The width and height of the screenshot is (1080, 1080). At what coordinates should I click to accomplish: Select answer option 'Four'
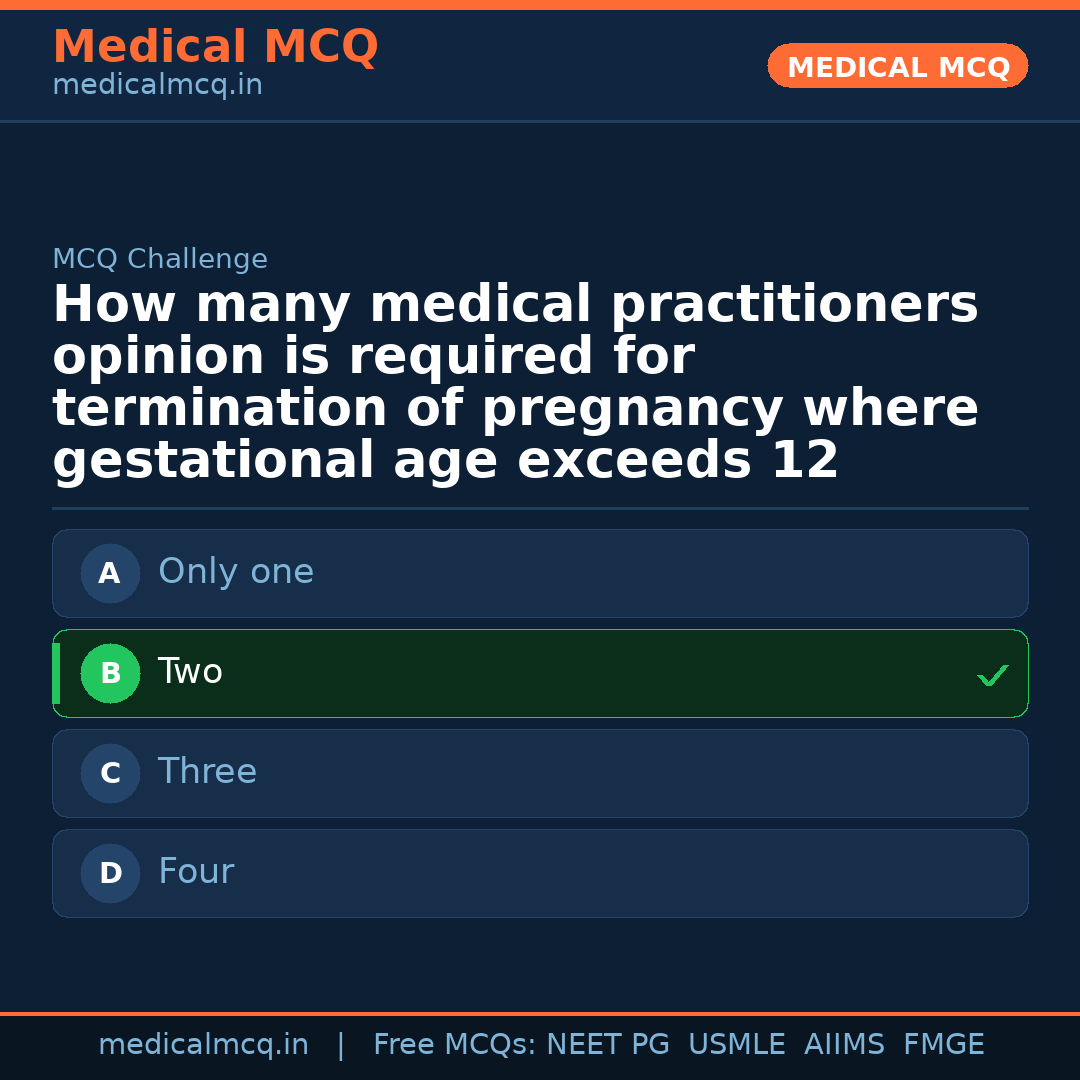click(x=540, y=872)
